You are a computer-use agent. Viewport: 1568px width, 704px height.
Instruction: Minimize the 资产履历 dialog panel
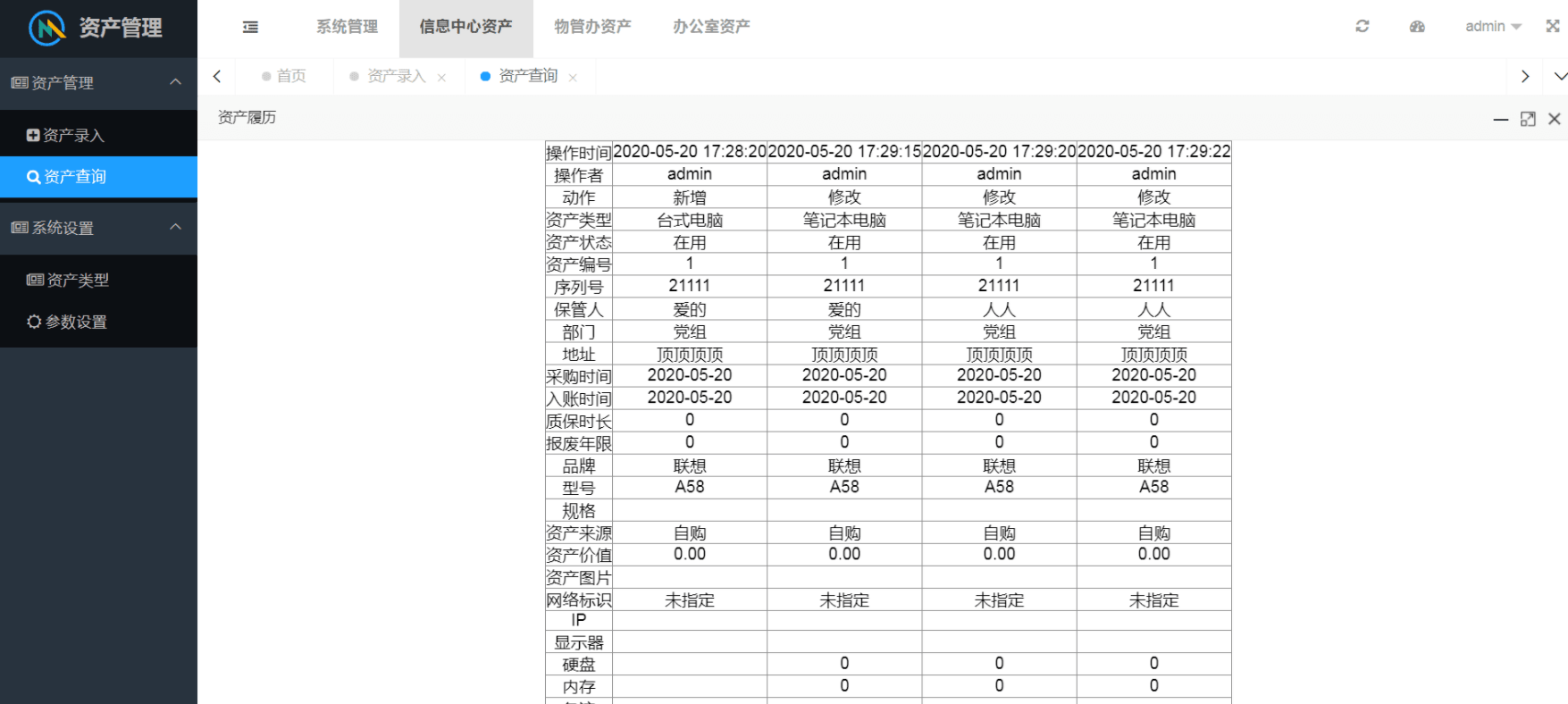pos(1500,119)
